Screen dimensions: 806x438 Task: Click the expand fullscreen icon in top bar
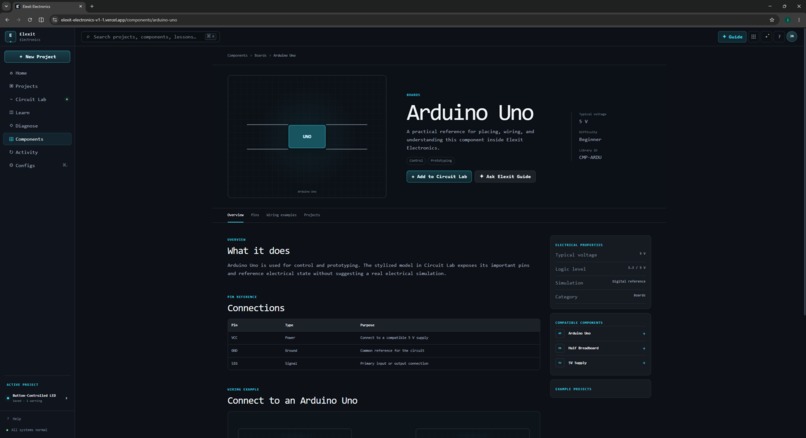[x=767, y=36]
